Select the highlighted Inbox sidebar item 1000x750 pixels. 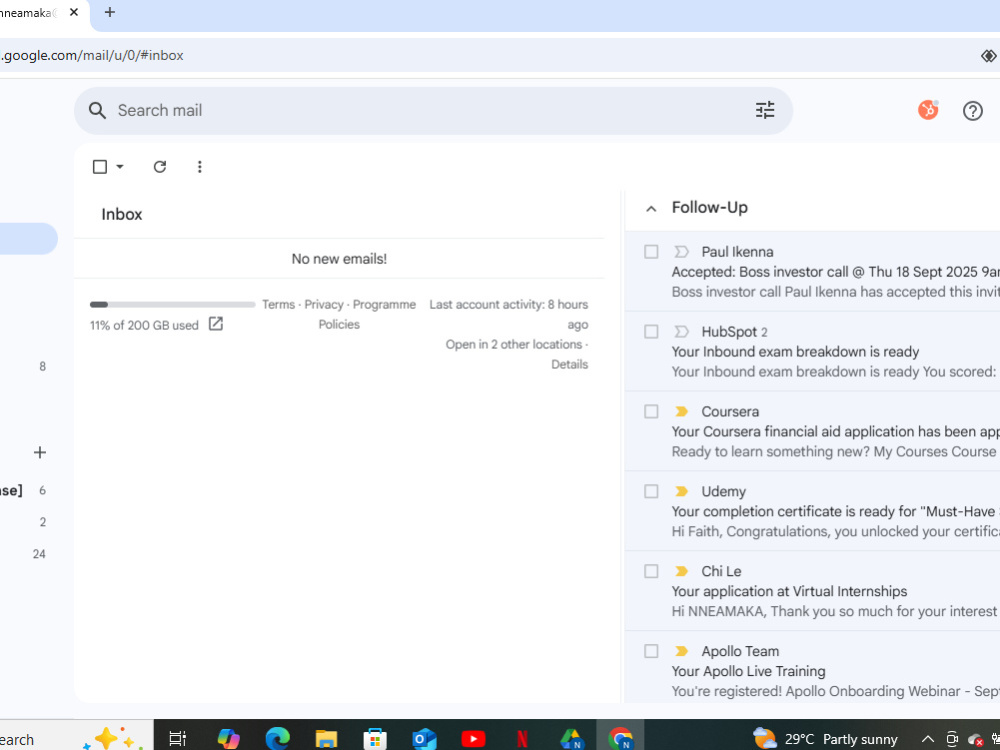click(x=29, y=239)
